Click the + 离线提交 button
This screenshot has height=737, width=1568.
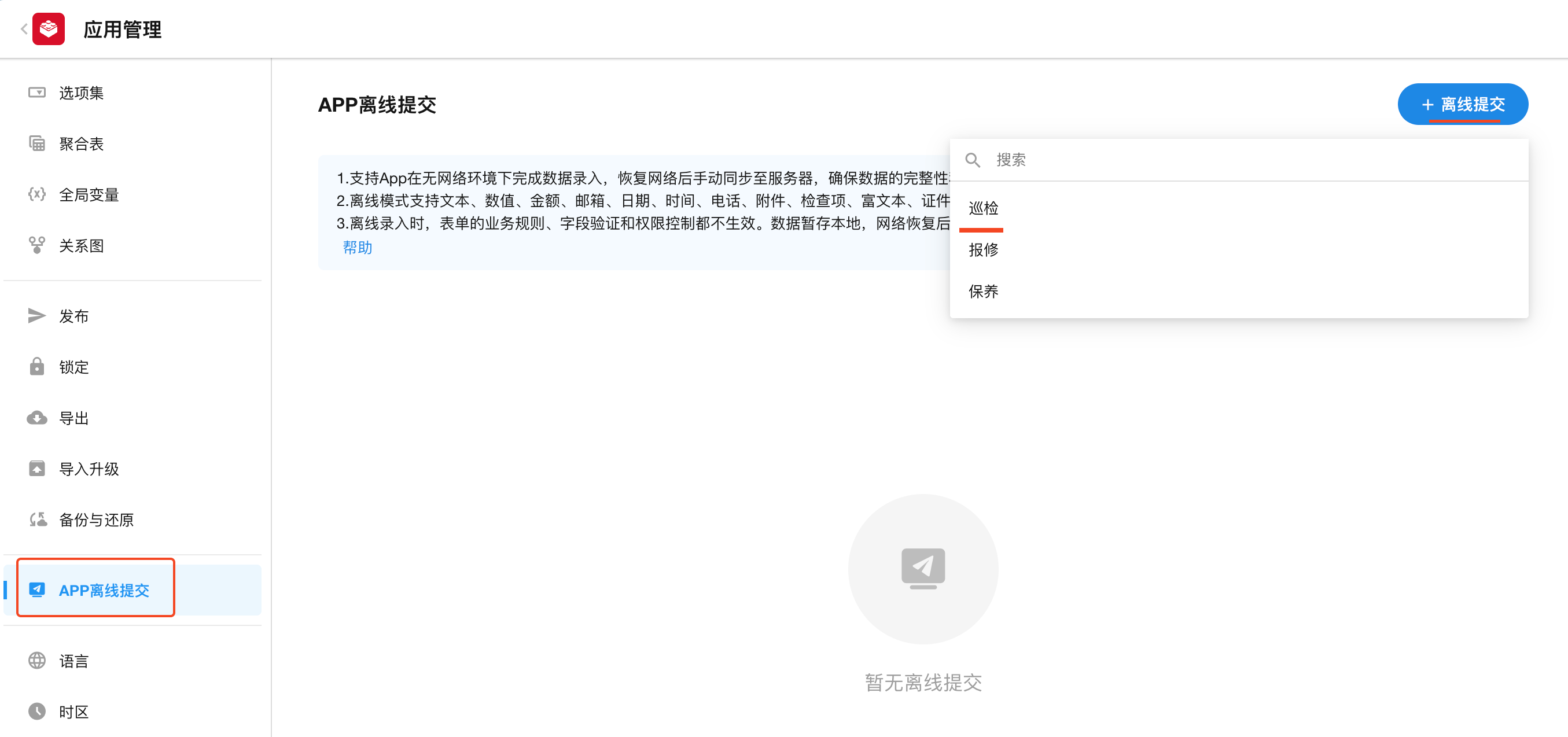coord(1462,104)
